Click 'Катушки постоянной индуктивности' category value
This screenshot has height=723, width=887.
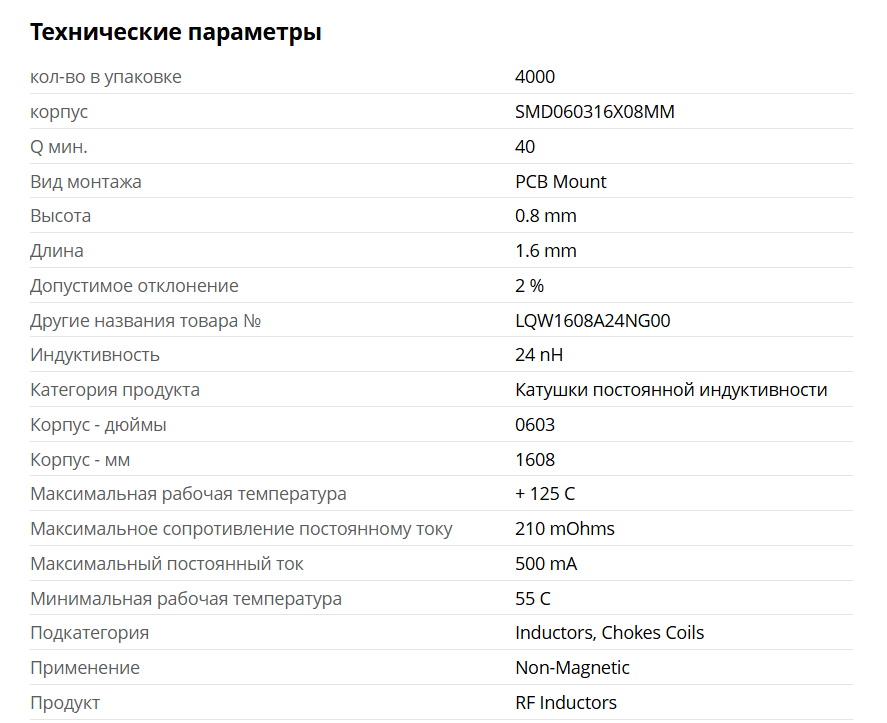(x=671, y=390)
